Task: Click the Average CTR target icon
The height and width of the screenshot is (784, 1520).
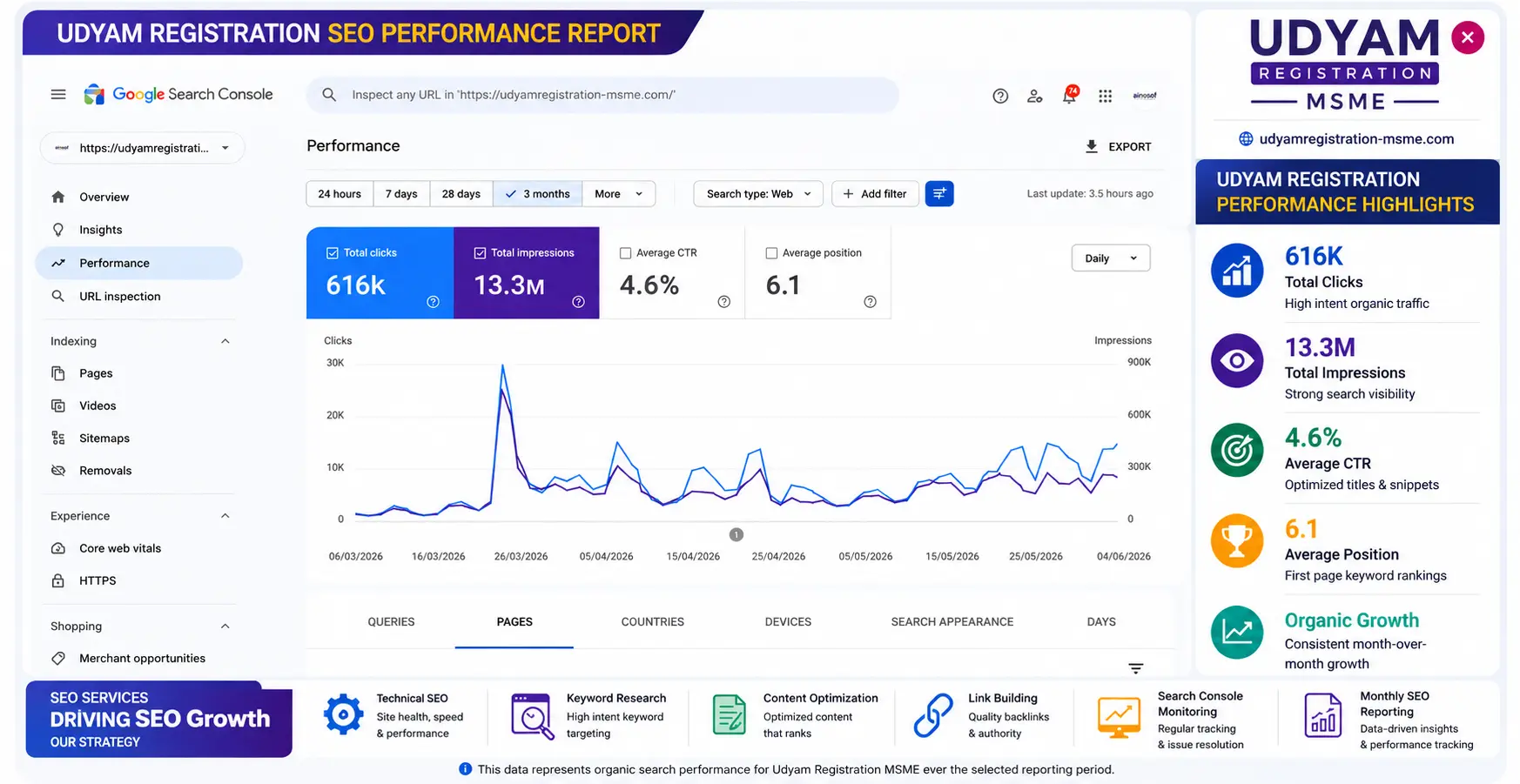Action: [1236, 450]
